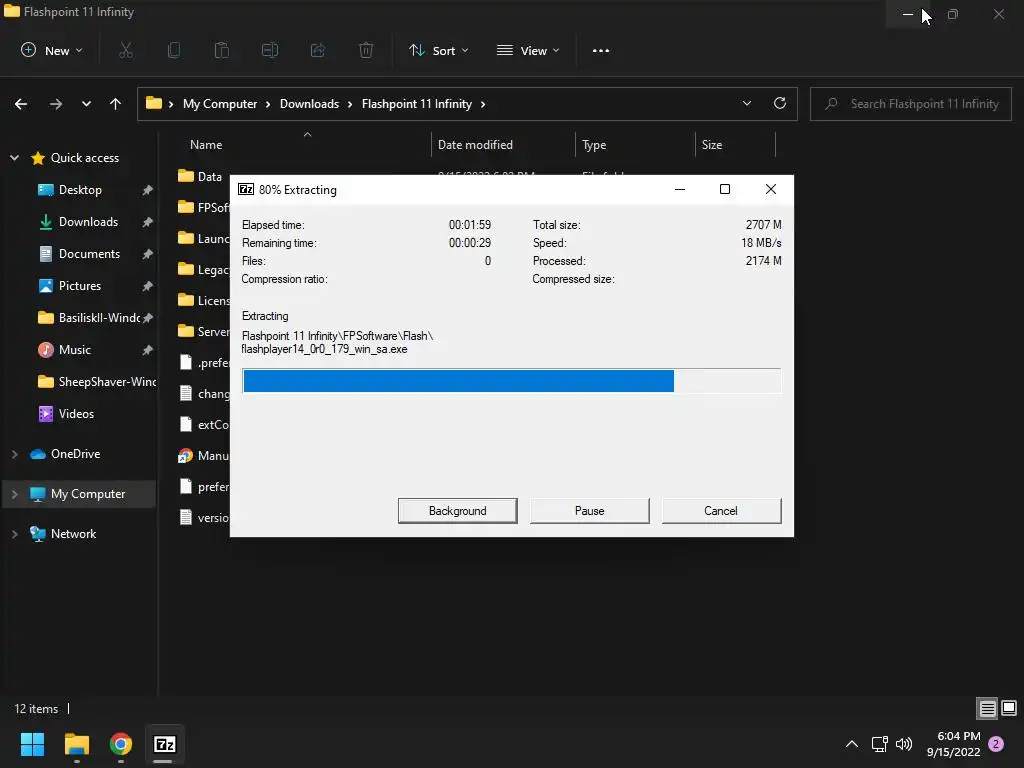Screen dimensions: 1024x768
Task: Expand the My Computer tree node
Action: click(14, 494)
